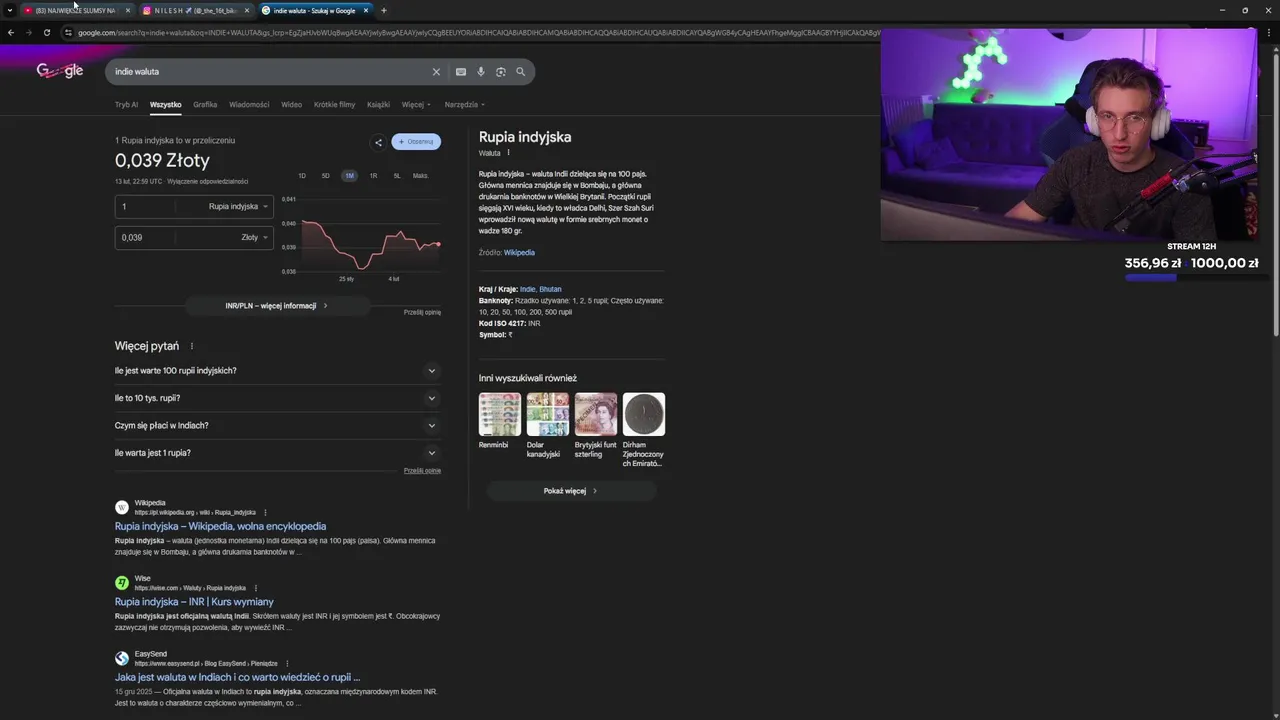Set chart range to 5D
The height and width of the screenshot is (720, 1280).
point(325,176)
